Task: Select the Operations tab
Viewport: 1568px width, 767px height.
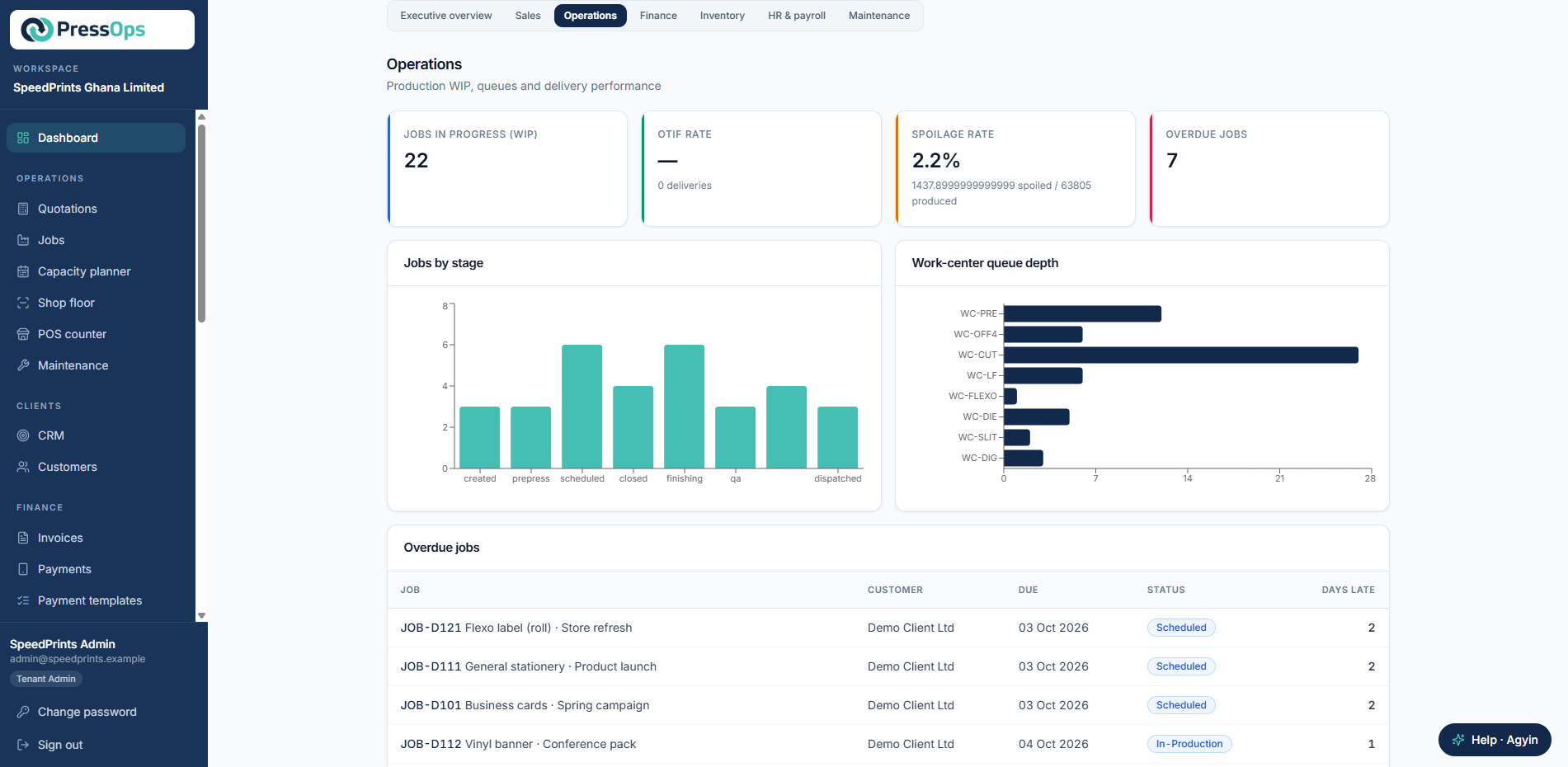Action: 591,16
